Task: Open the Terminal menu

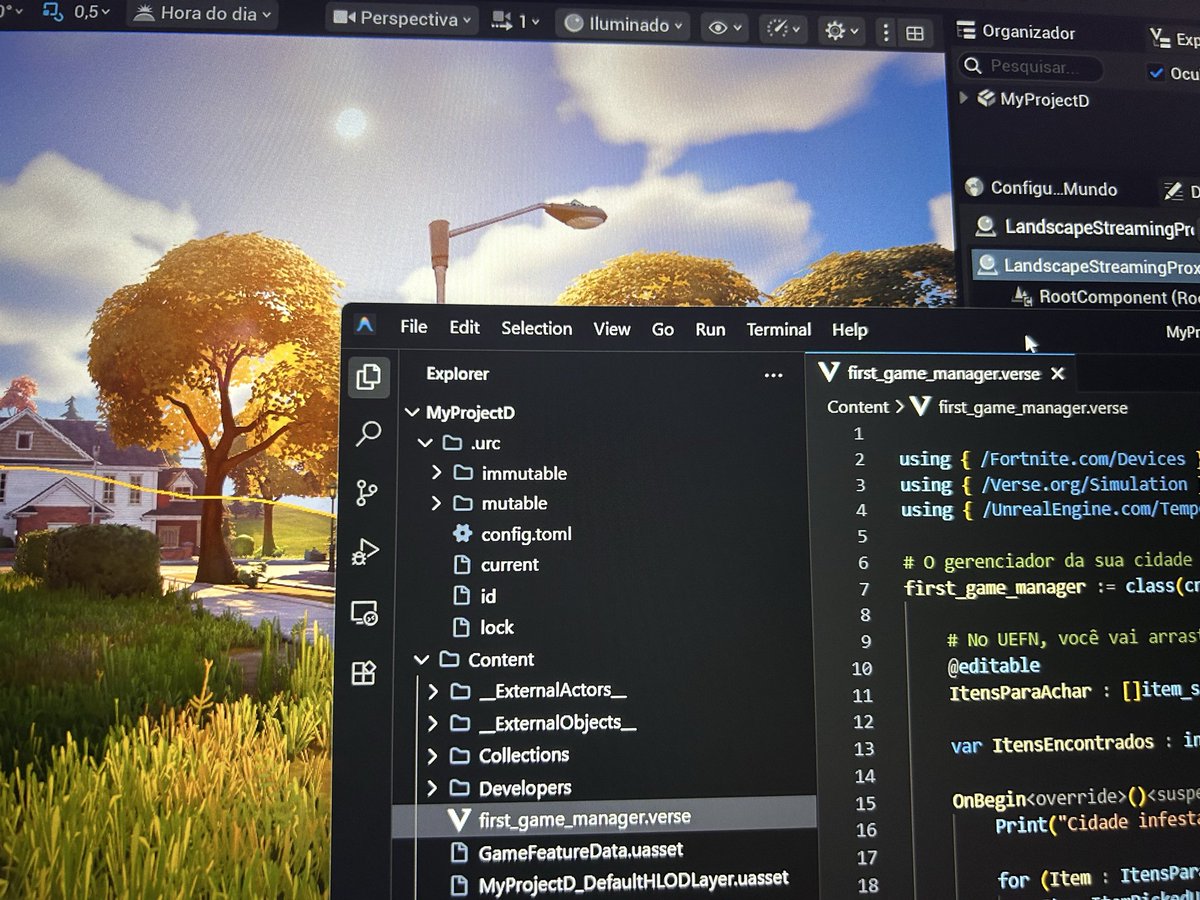Action: [x=778, y=329]
